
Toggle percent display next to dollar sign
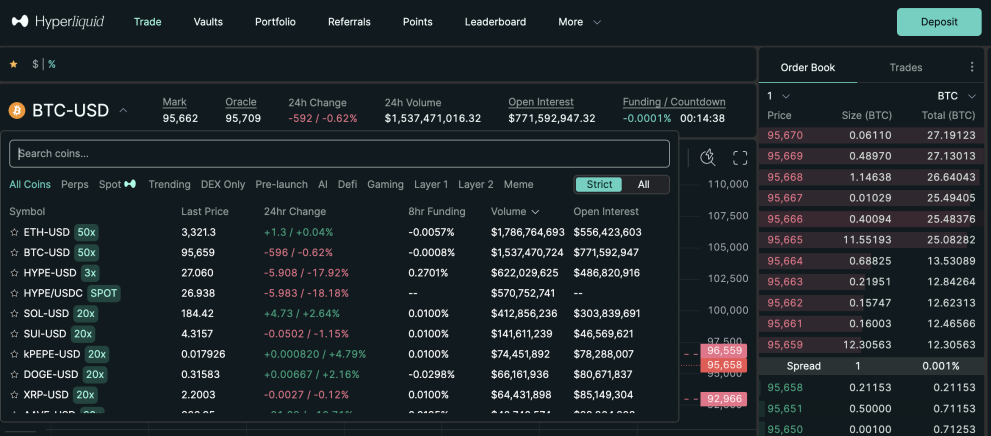(x=52, y=64)
